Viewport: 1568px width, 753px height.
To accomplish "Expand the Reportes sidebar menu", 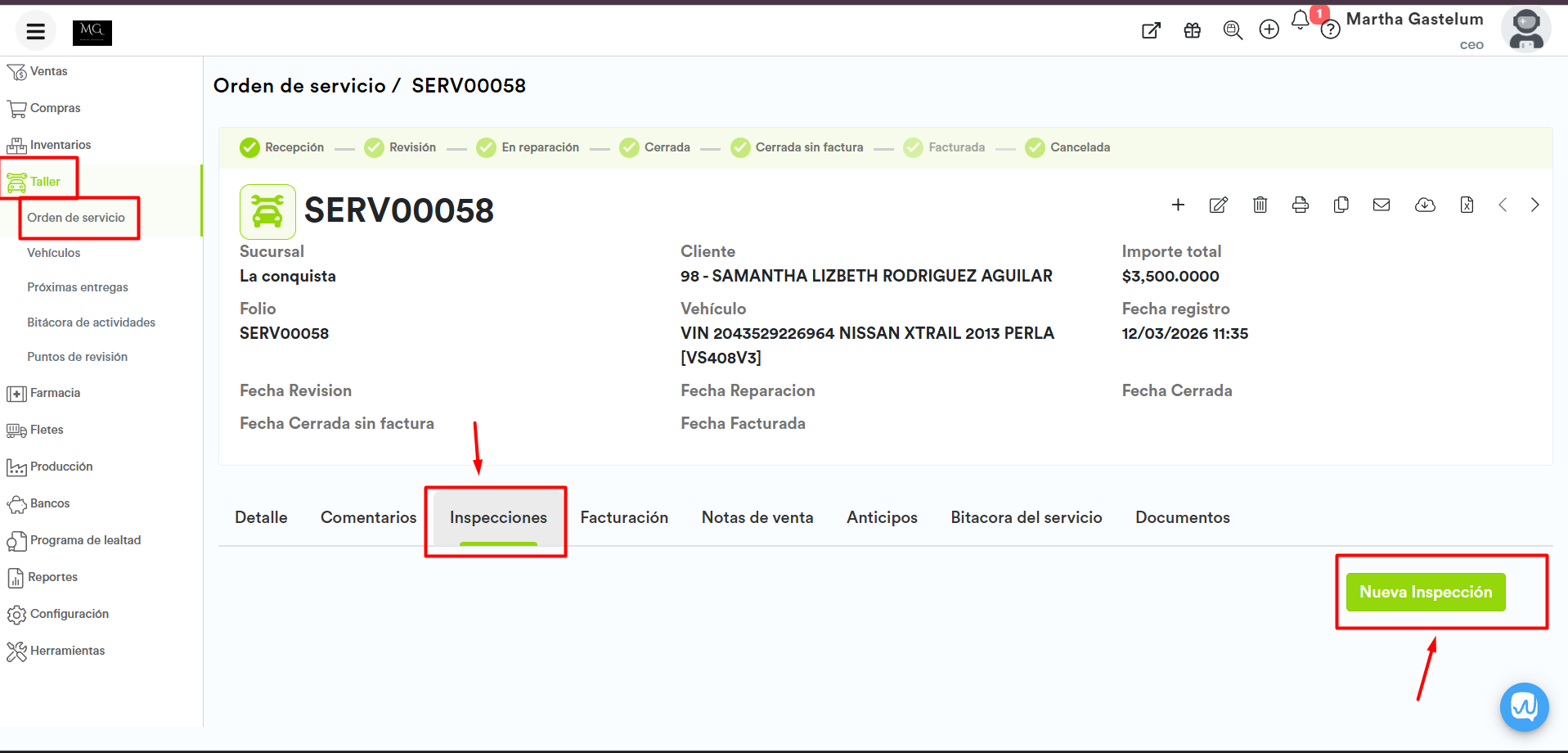I will click(x=43, y=577).
